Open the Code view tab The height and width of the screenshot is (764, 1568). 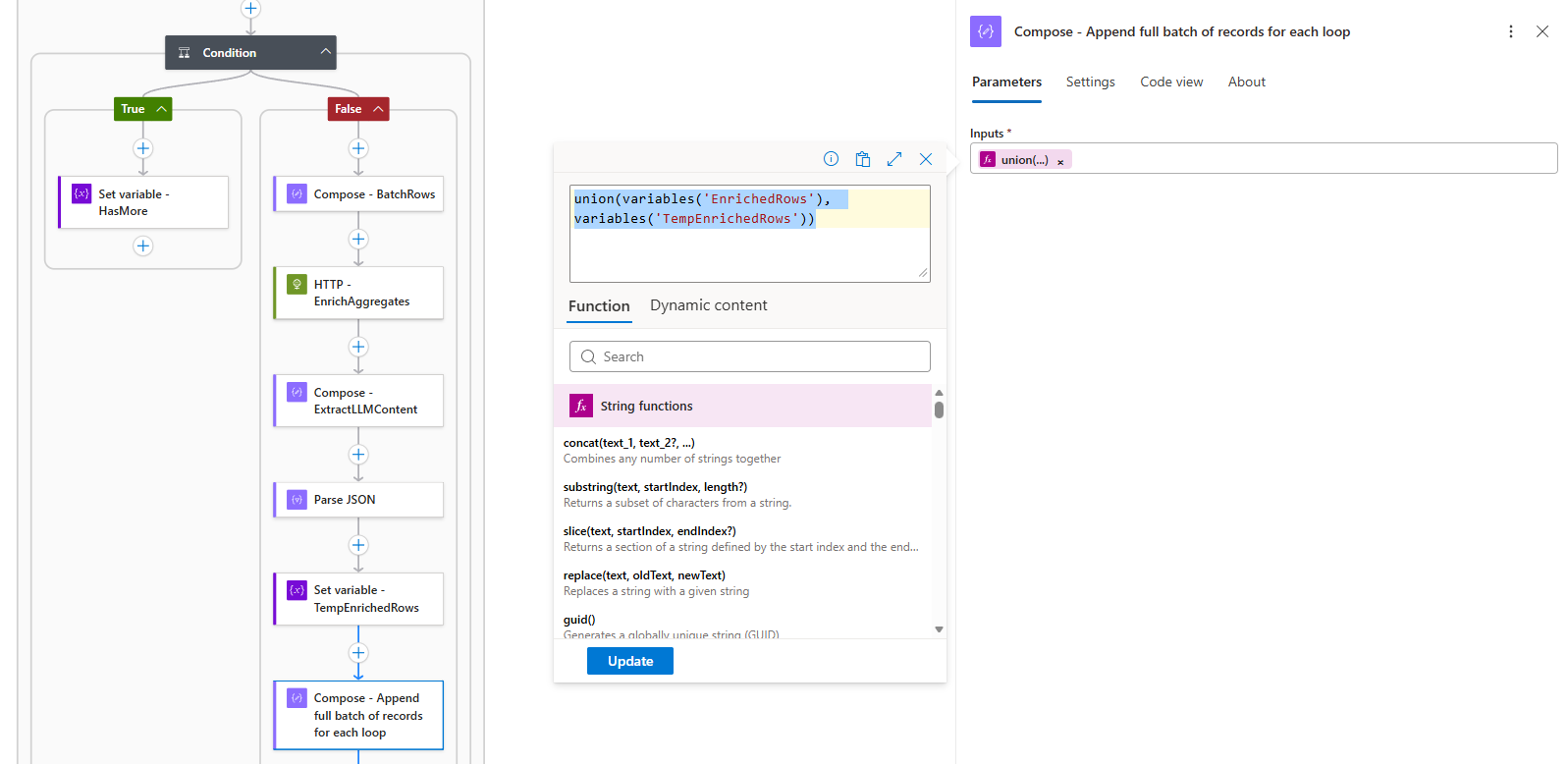(1170, 82)
